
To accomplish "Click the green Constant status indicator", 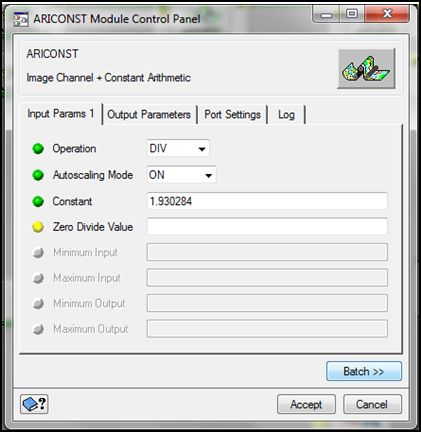I will pos(38,201).
